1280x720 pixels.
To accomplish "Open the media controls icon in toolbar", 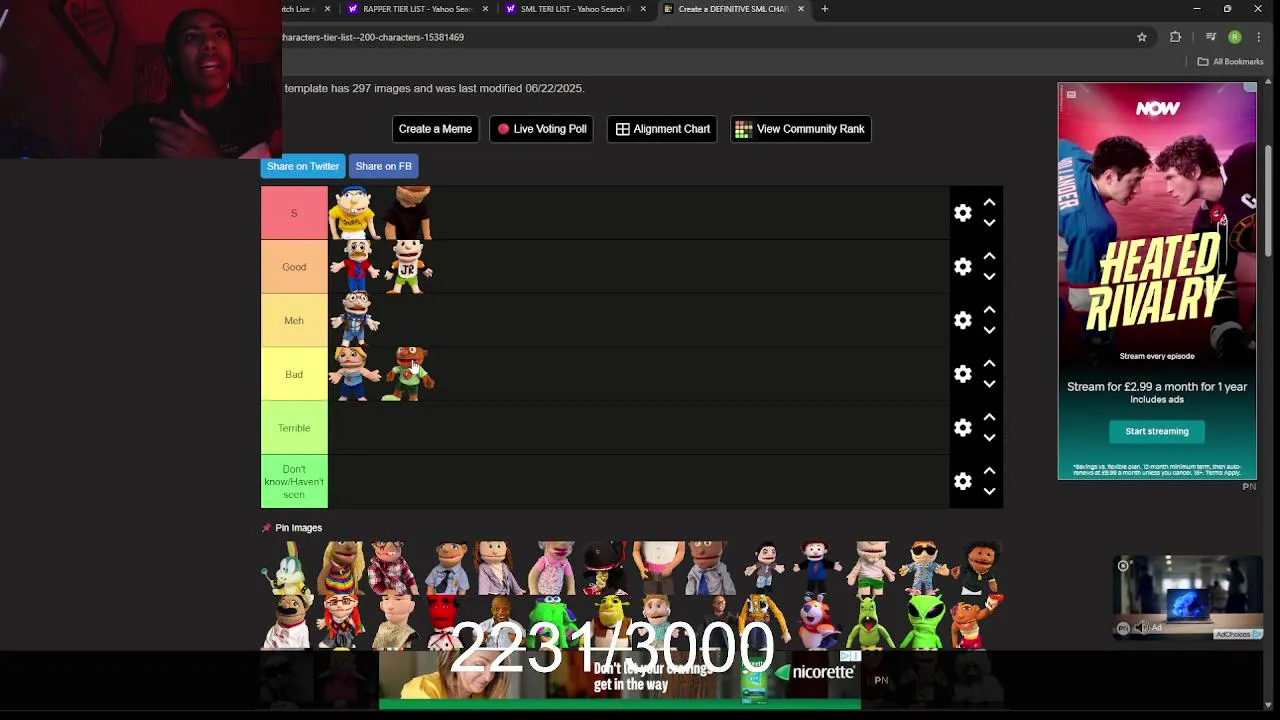I will pos(1210,37).
